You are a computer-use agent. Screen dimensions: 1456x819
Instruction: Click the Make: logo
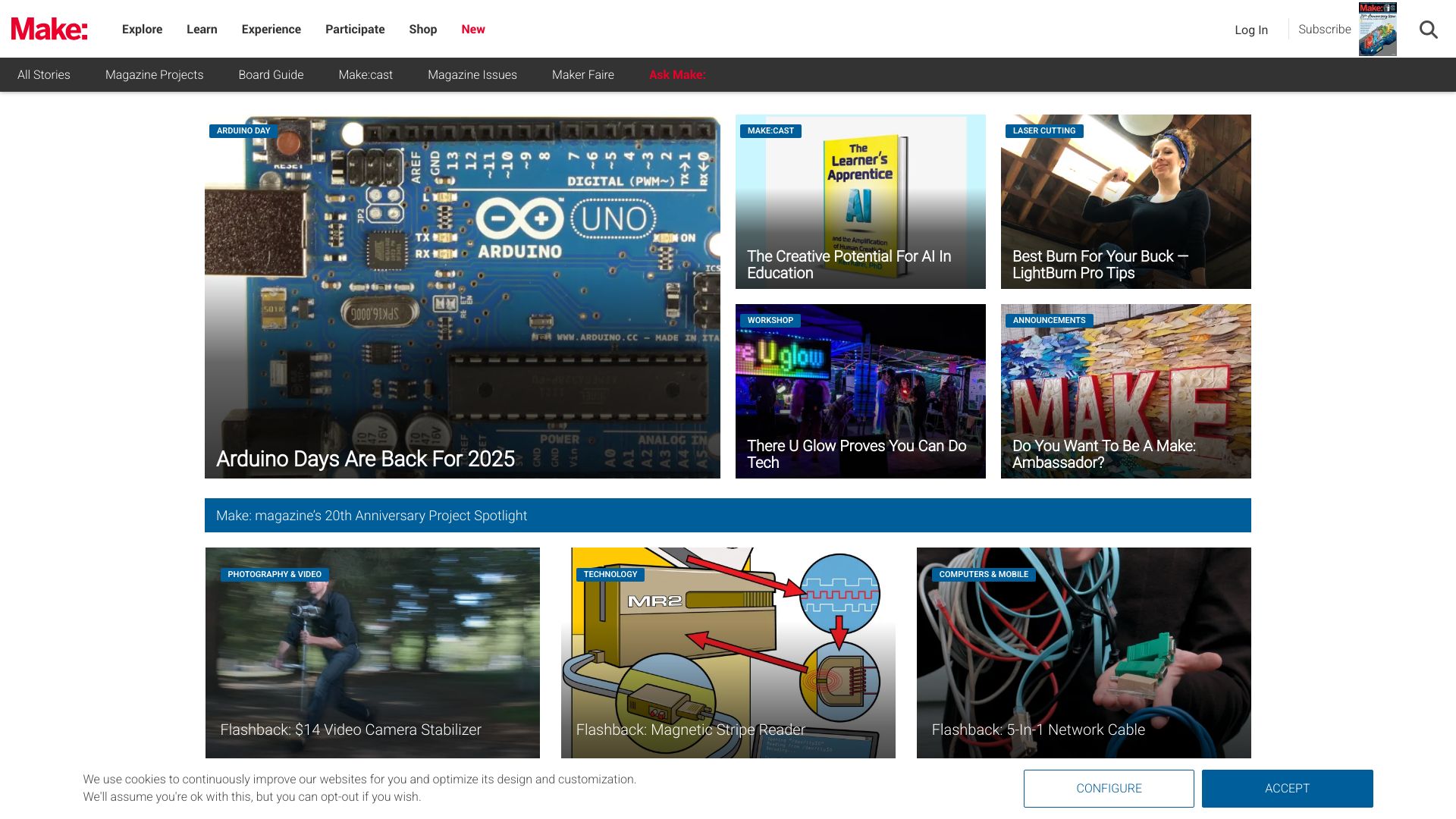point(49,30)
